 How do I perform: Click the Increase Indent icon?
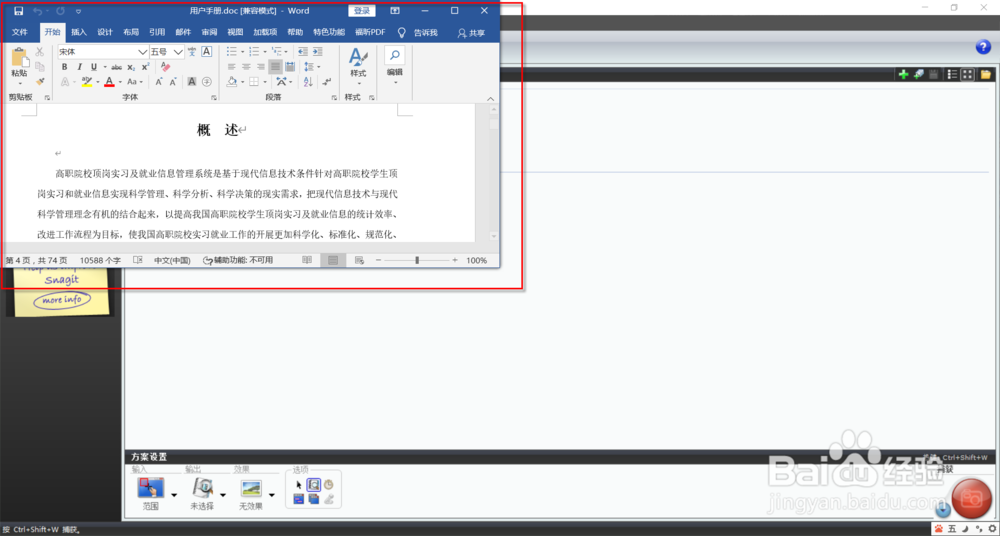point(317,52)
